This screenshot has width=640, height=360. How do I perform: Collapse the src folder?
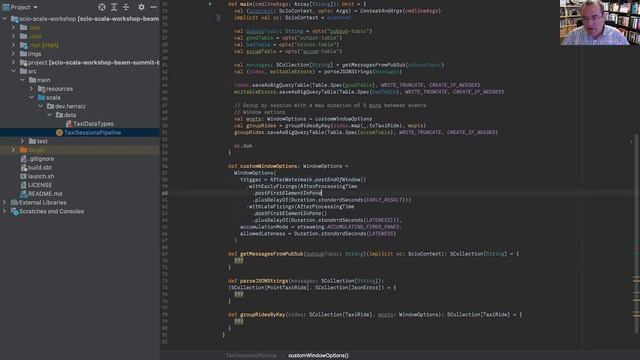click(13, 71)
